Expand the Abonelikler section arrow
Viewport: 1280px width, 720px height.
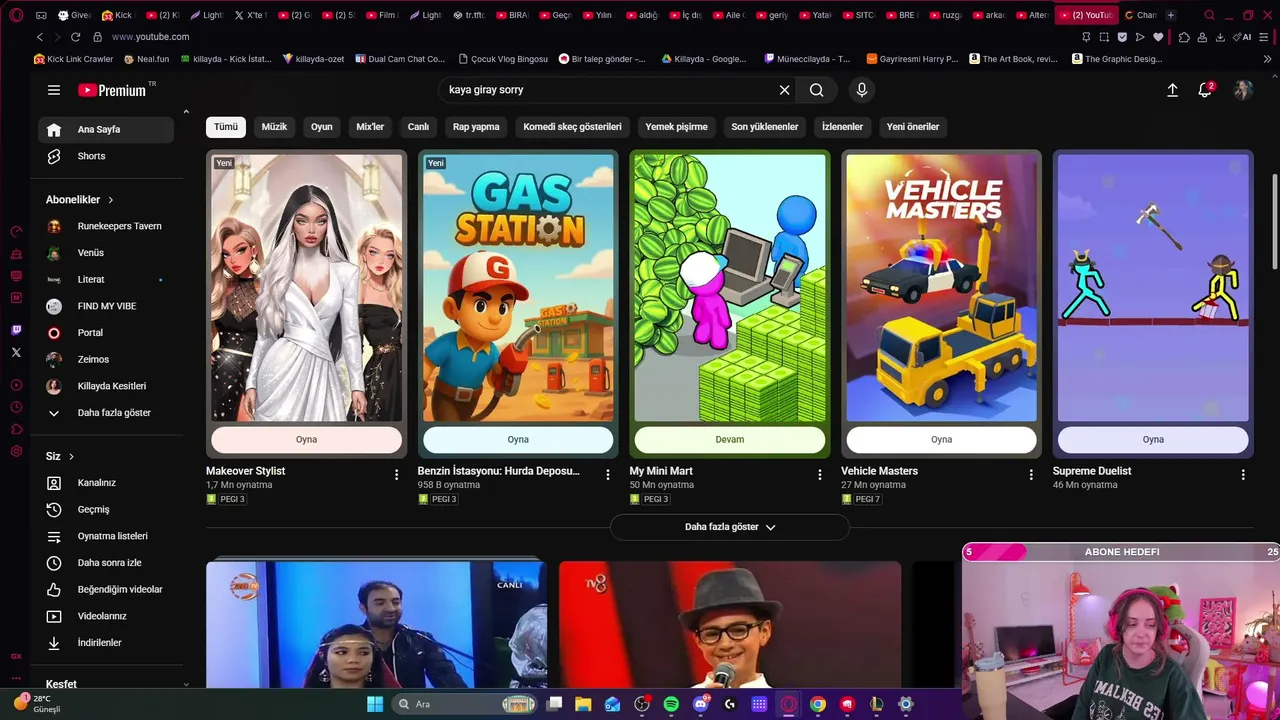(x=110, y=200)
